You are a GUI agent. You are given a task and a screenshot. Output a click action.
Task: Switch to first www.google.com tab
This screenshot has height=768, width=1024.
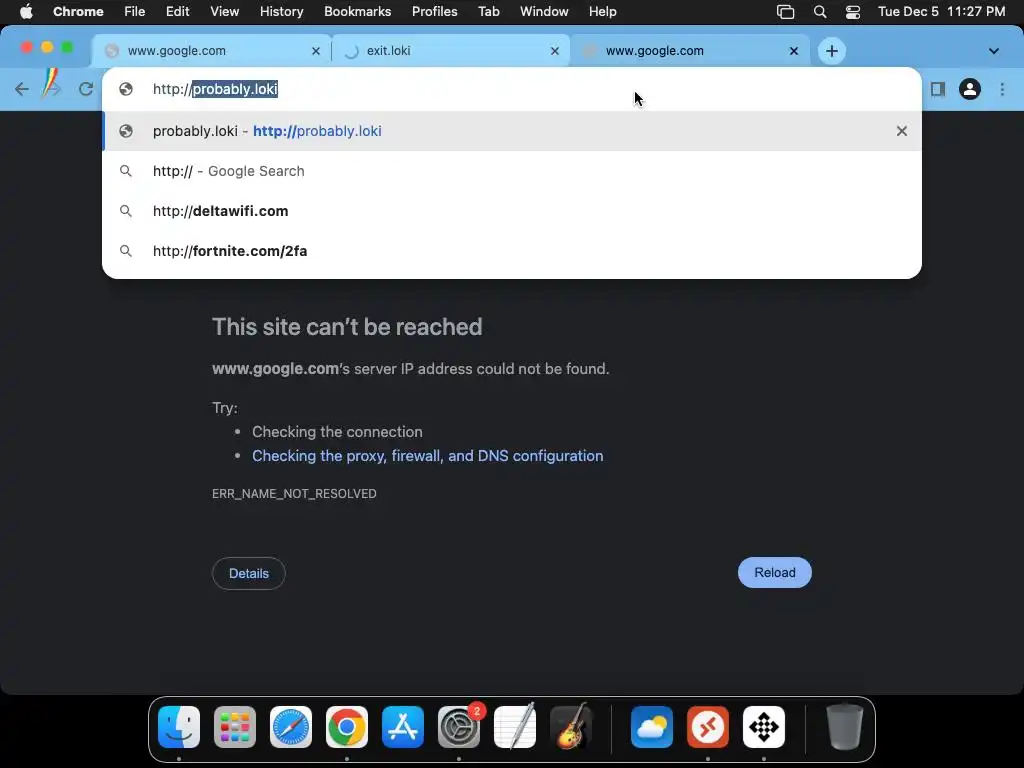212,51
